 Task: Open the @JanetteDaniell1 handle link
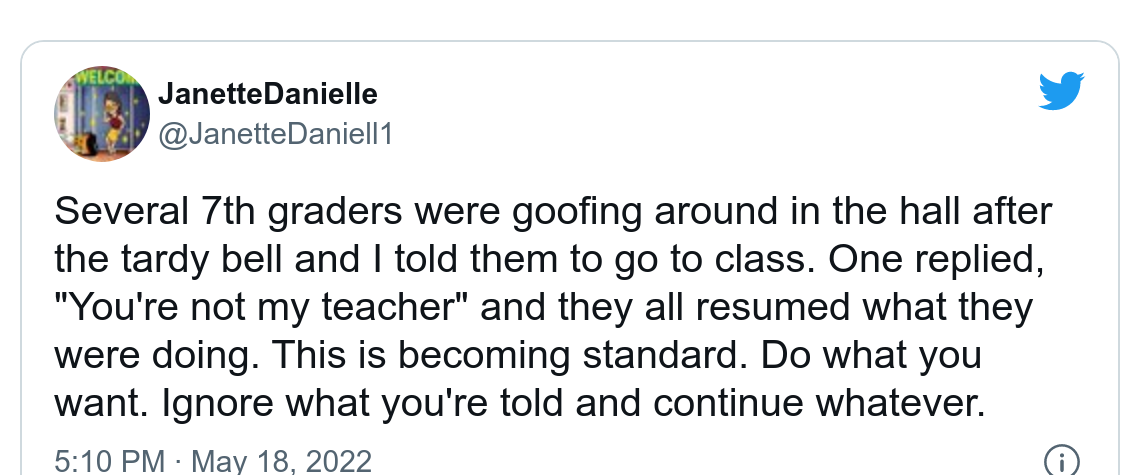(x=276, y=133)
